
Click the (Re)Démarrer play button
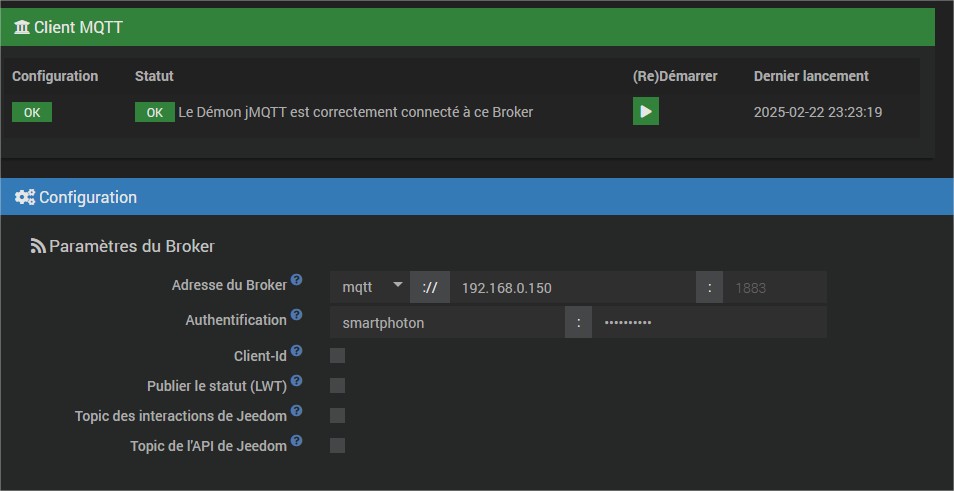pos(645,112)
